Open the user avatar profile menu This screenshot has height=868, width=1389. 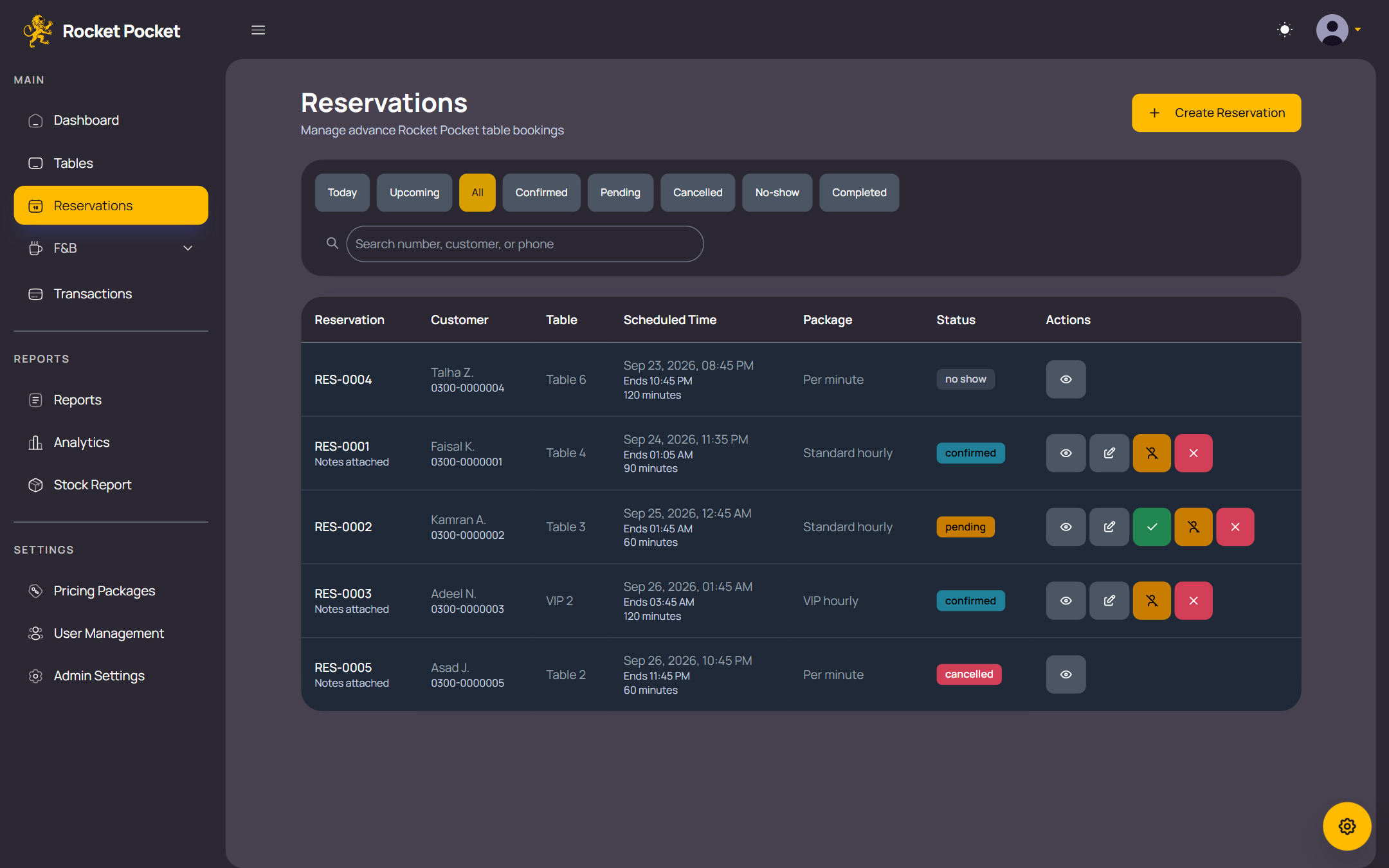pyautogui.click(x=1338, y=30)
